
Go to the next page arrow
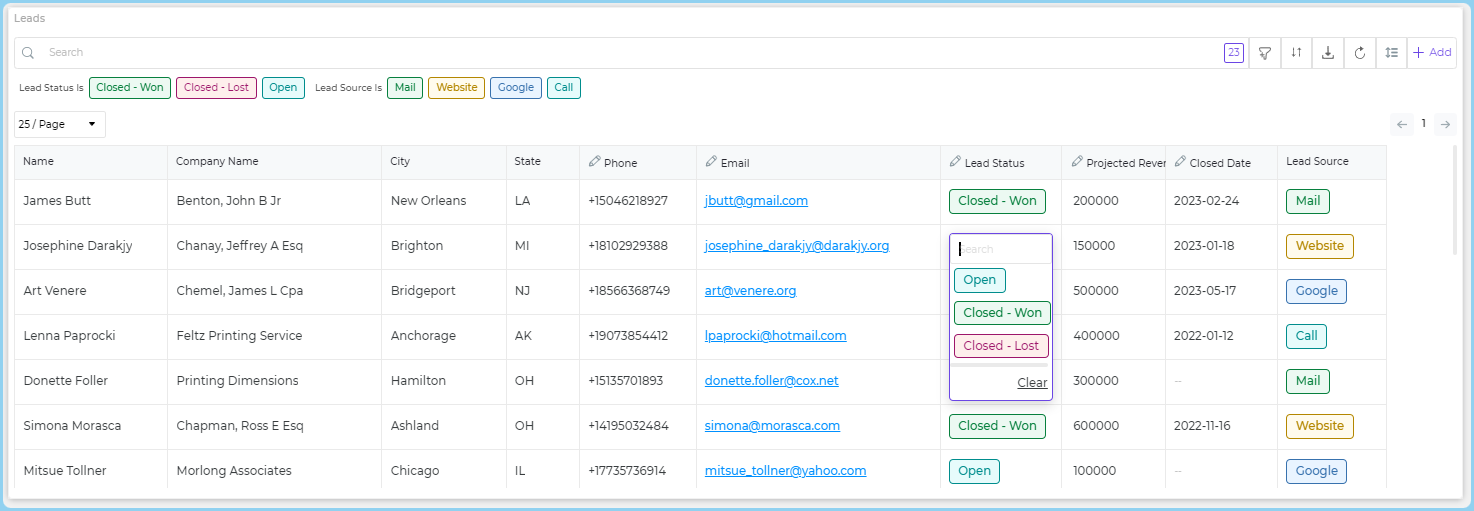click(1444, 124)
